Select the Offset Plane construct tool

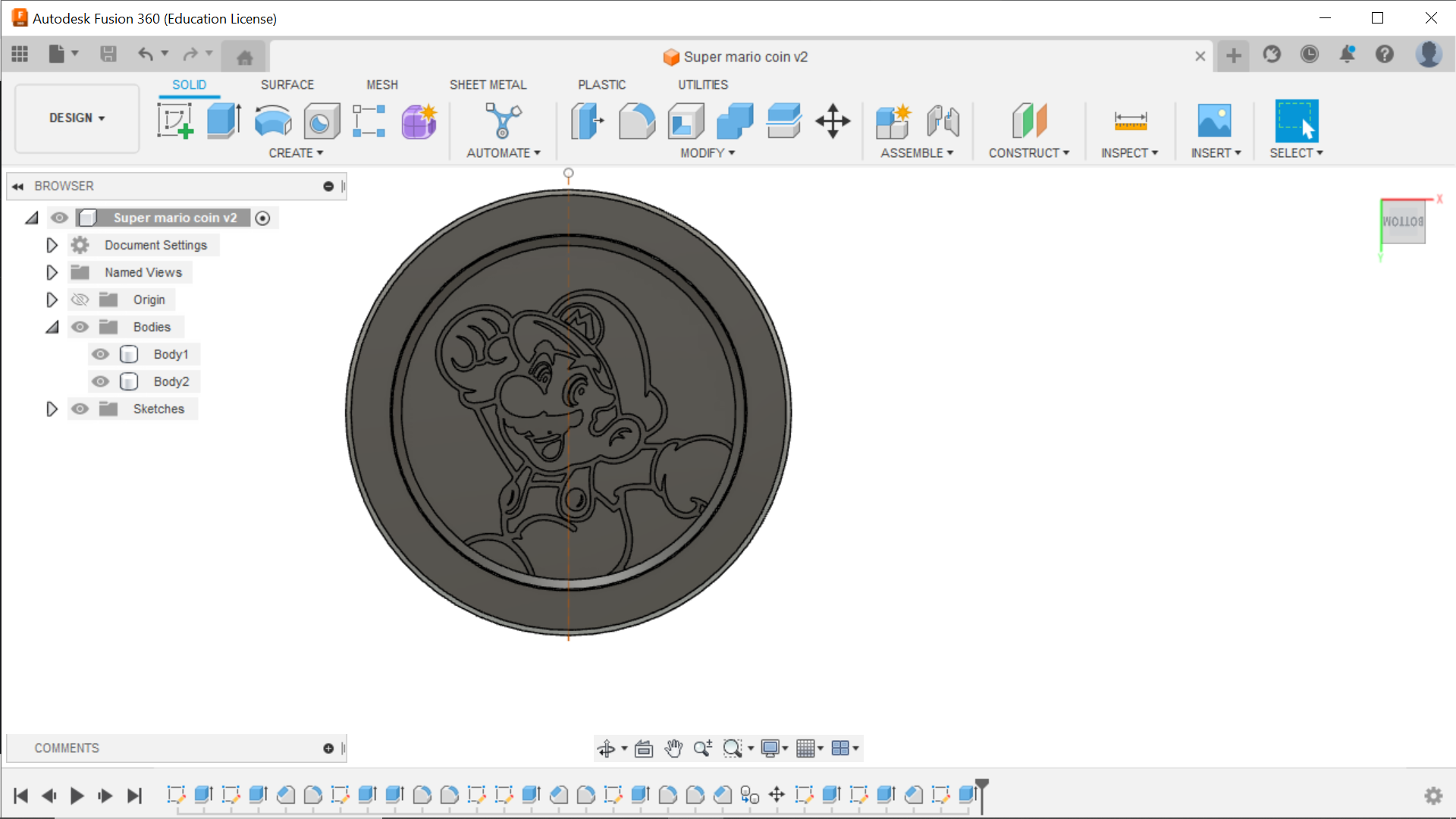coord(1029,121)
